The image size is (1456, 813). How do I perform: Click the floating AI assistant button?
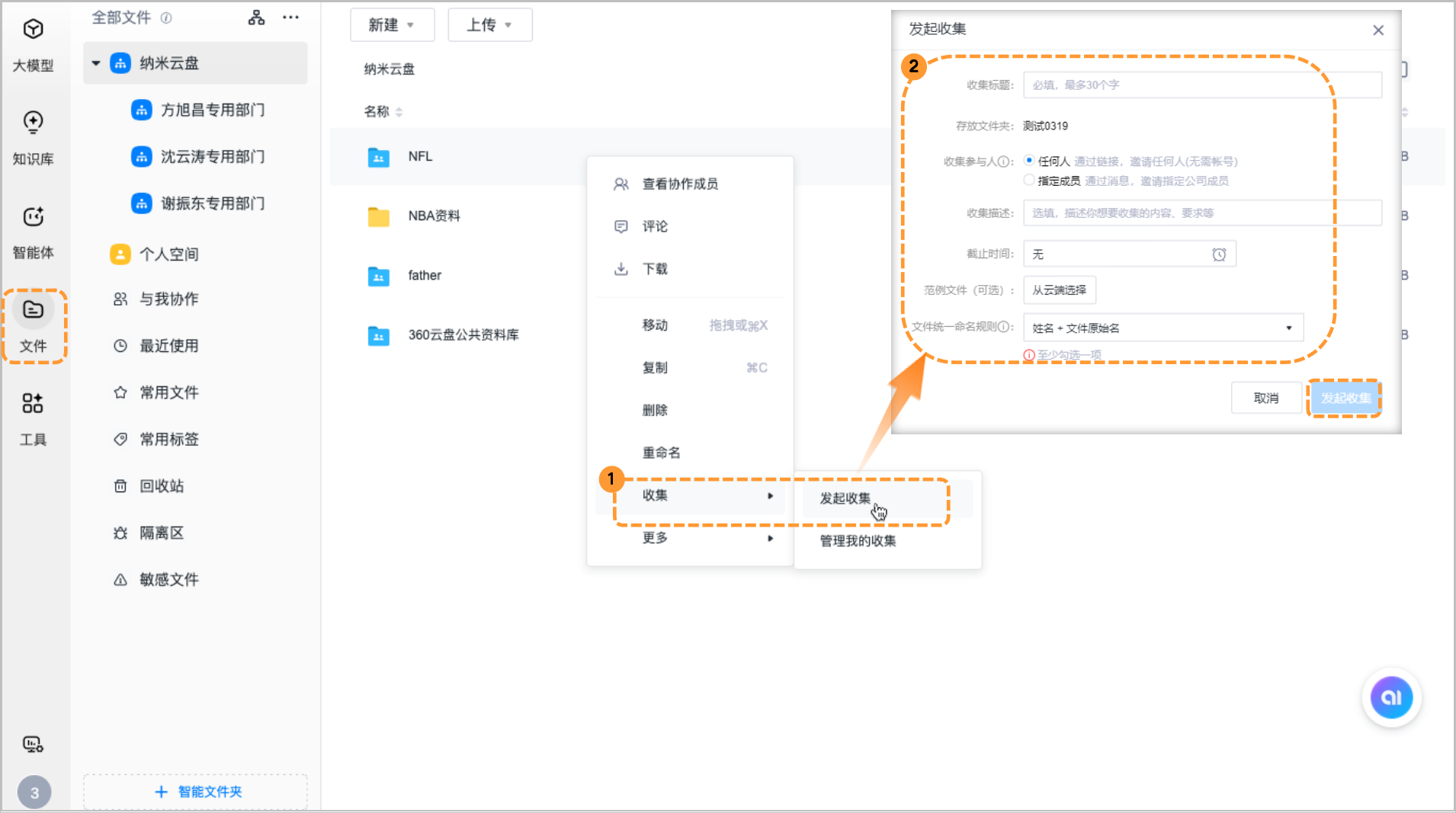[x=1392, y=697]
